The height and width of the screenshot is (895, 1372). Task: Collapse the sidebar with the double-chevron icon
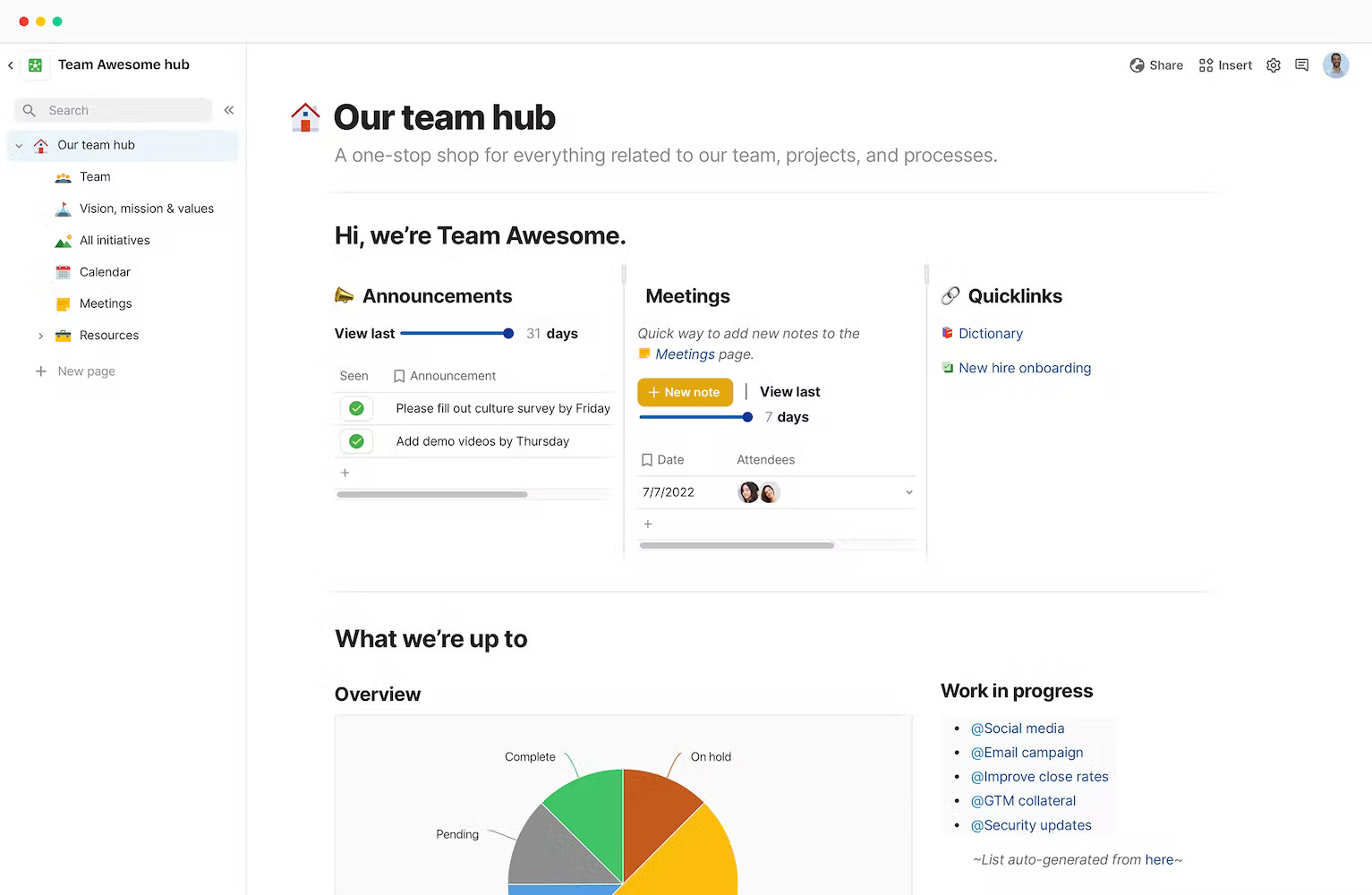pyautogui.click(x=228, y=109)
